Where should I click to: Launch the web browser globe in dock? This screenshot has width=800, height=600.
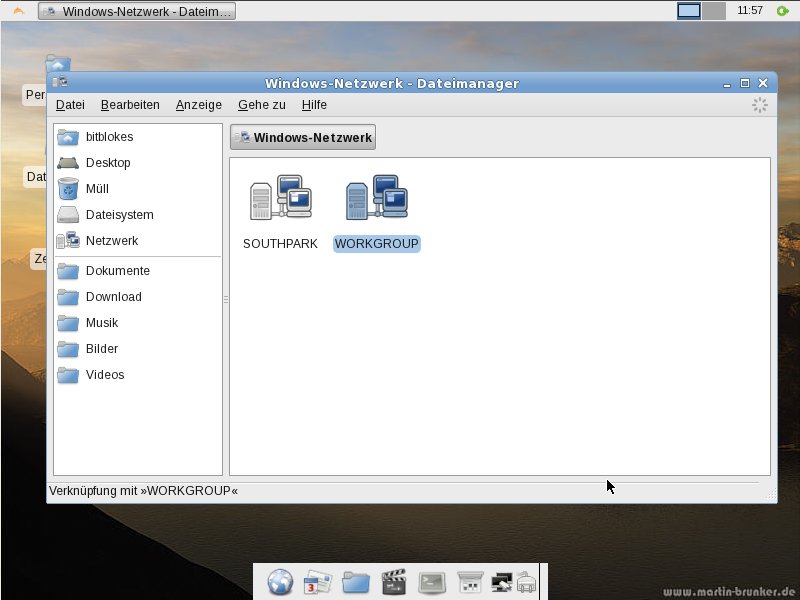tap(280, 582)
